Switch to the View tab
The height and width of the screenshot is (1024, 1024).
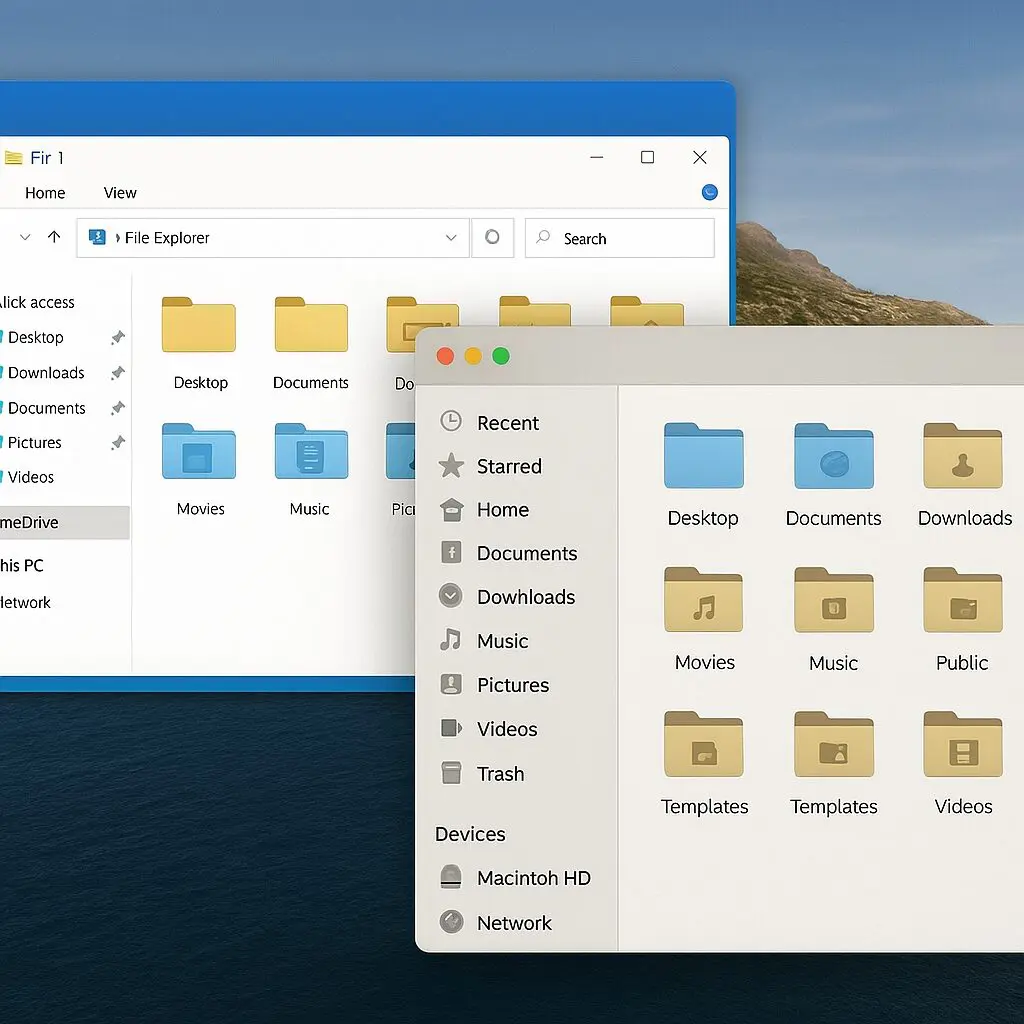(119, 192)
